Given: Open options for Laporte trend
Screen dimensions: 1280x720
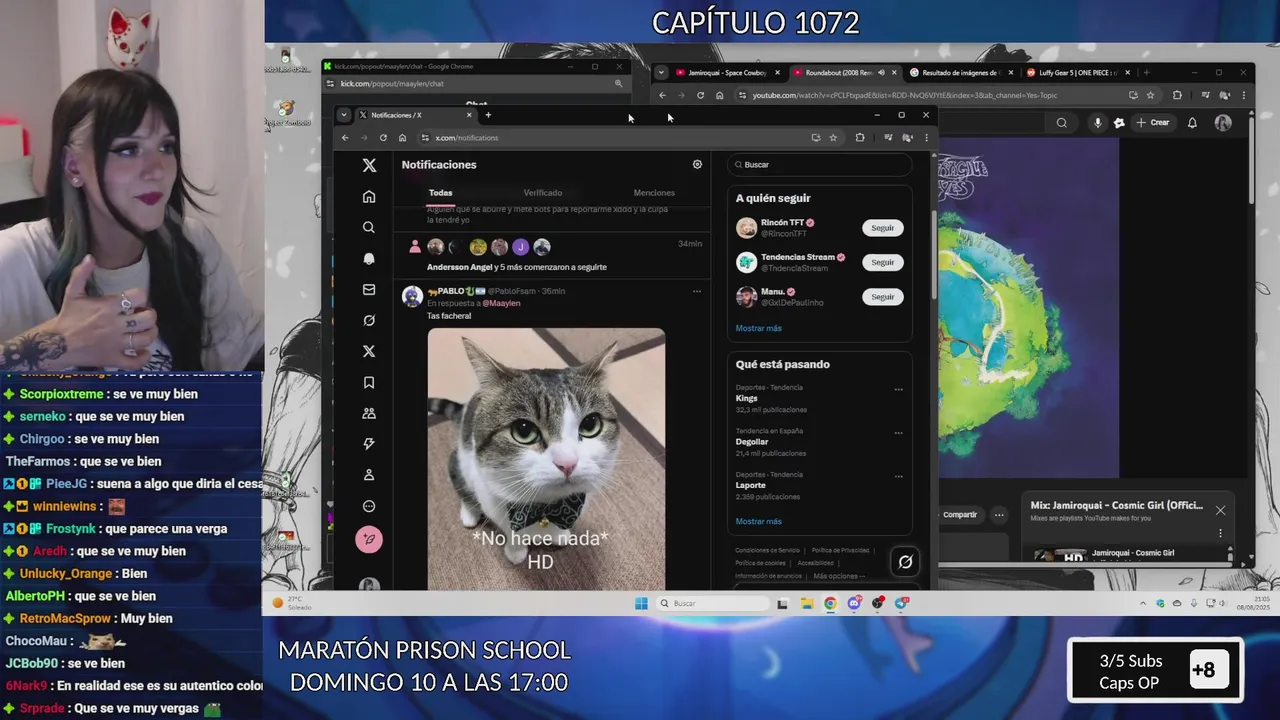Looking at the screenshot, I should [898, 477].
